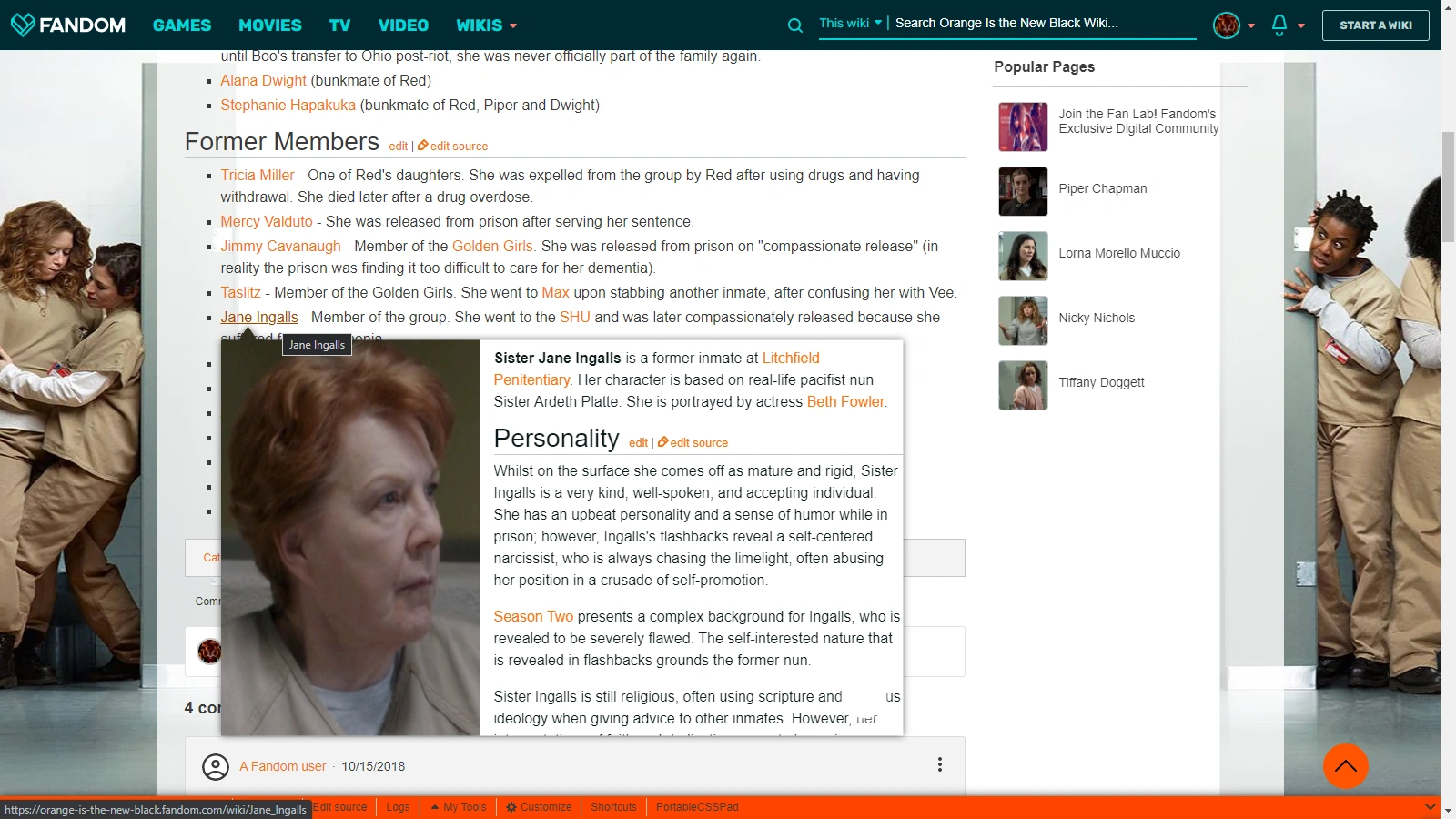Expand the WIKIS dropdown

(x=487, y=25)
